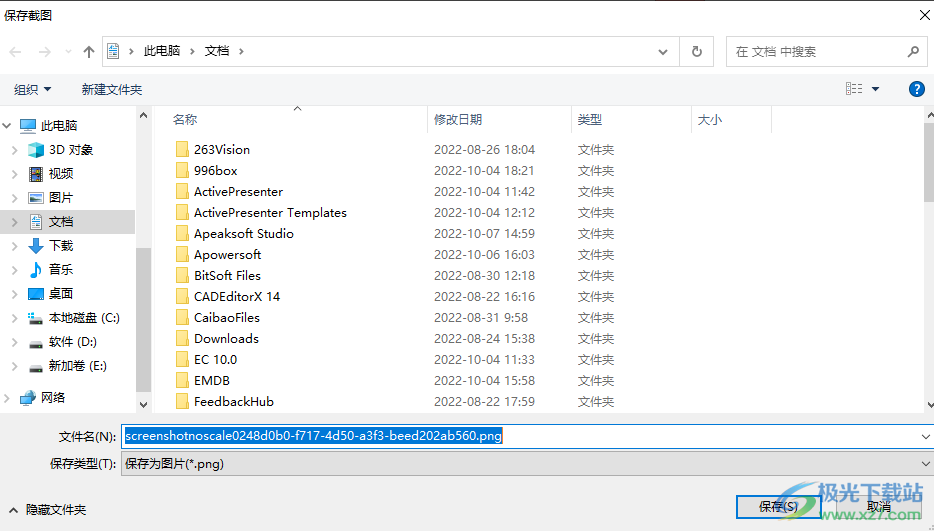Select 此电脑 in the address path

[162, 51]
